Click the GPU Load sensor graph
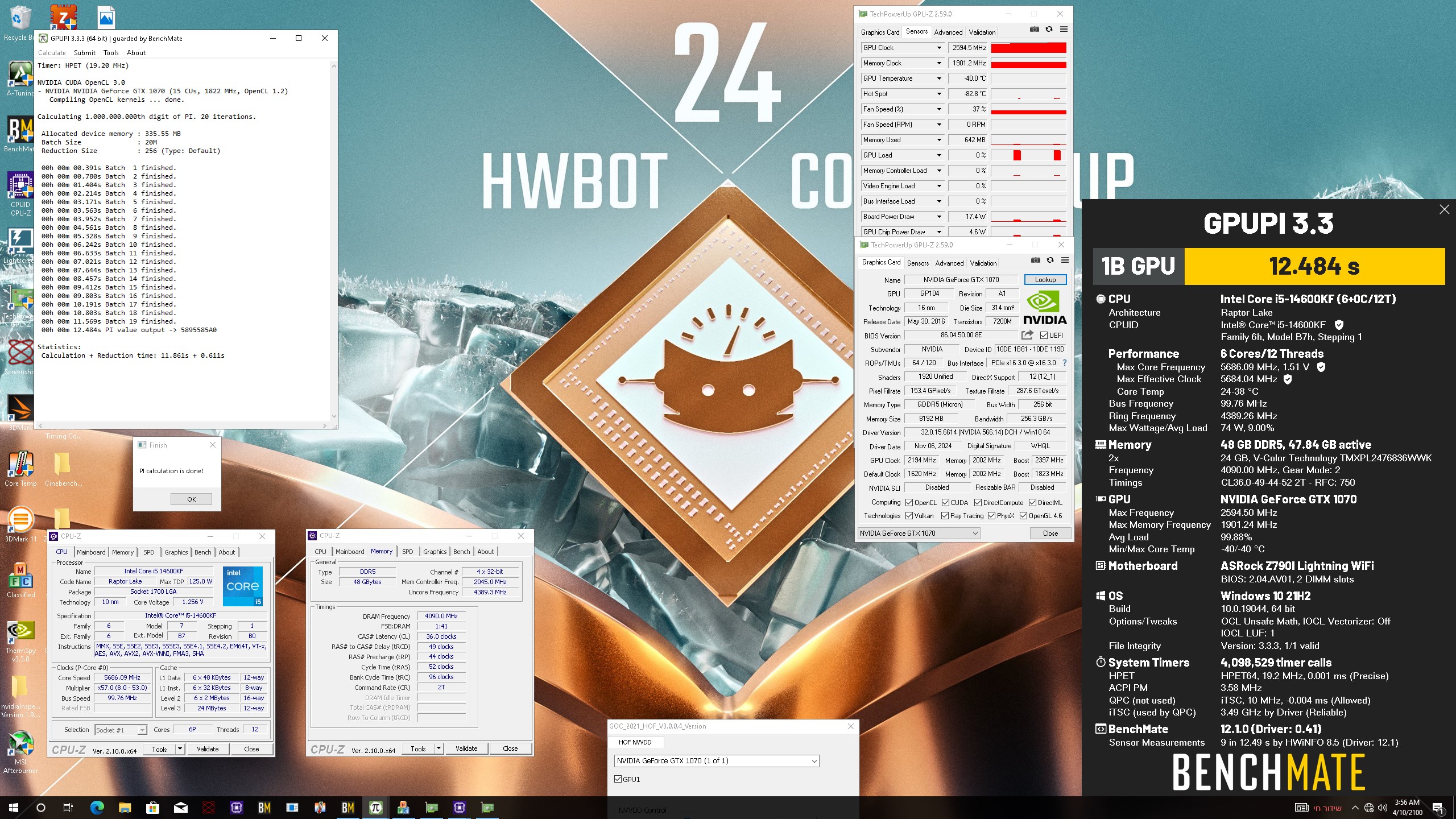This screenshot has height=819, width=1456. [x=1028, y=155]
